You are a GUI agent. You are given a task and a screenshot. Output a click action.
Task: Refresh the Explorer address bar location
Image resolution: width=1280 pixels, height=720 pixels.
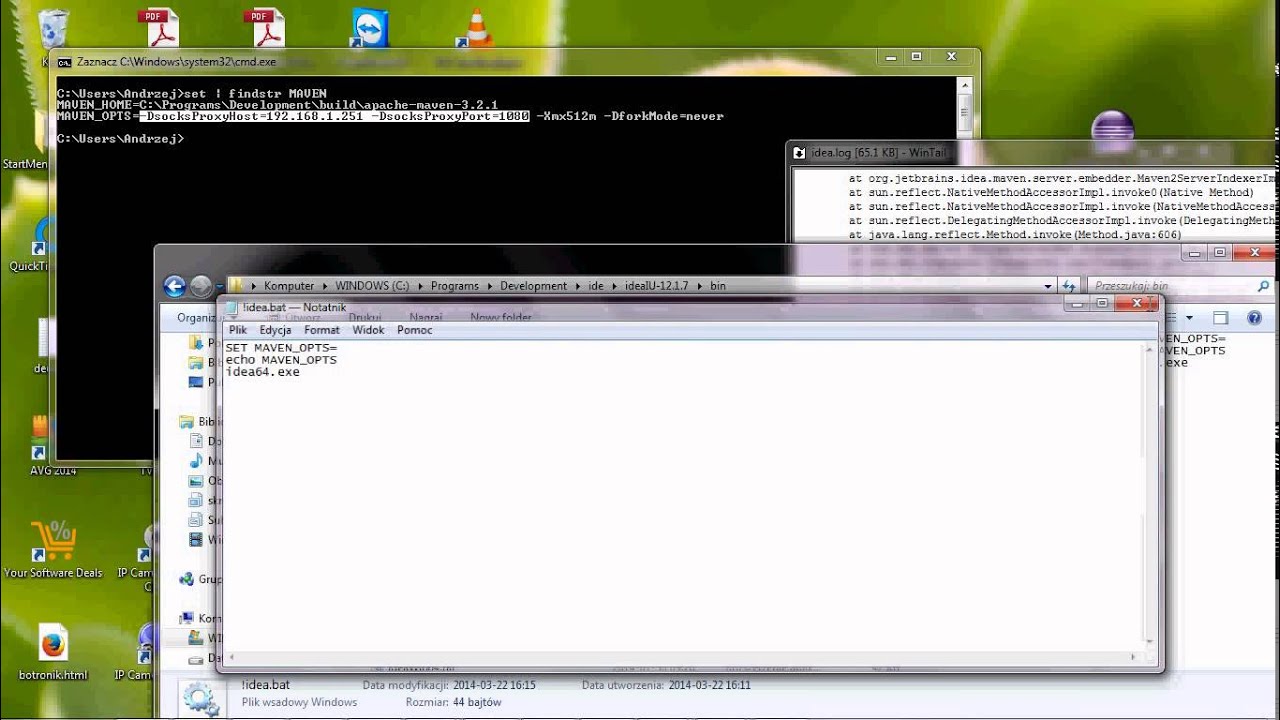tap(1069, 286)
